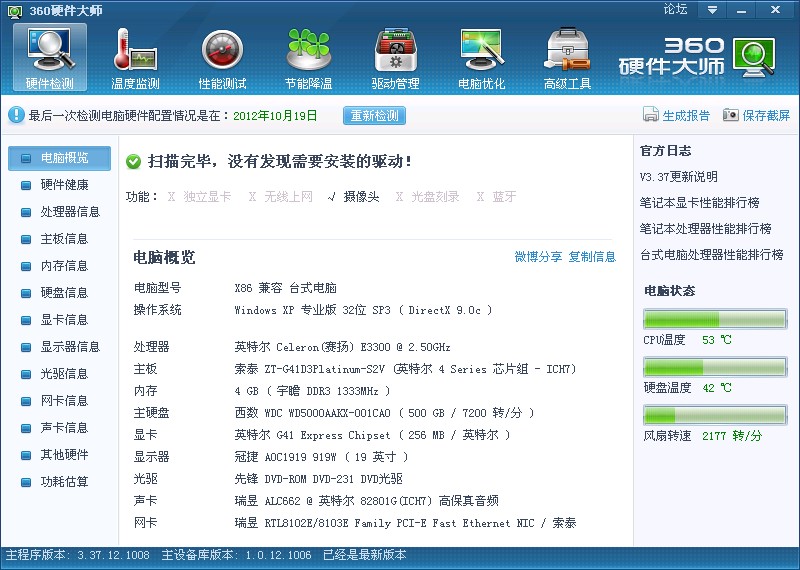Click the 电脑型号 value X86 兼容 台式电脑
Image resolution: width=800 pixels, height=570 pixels.
point(286,288)
